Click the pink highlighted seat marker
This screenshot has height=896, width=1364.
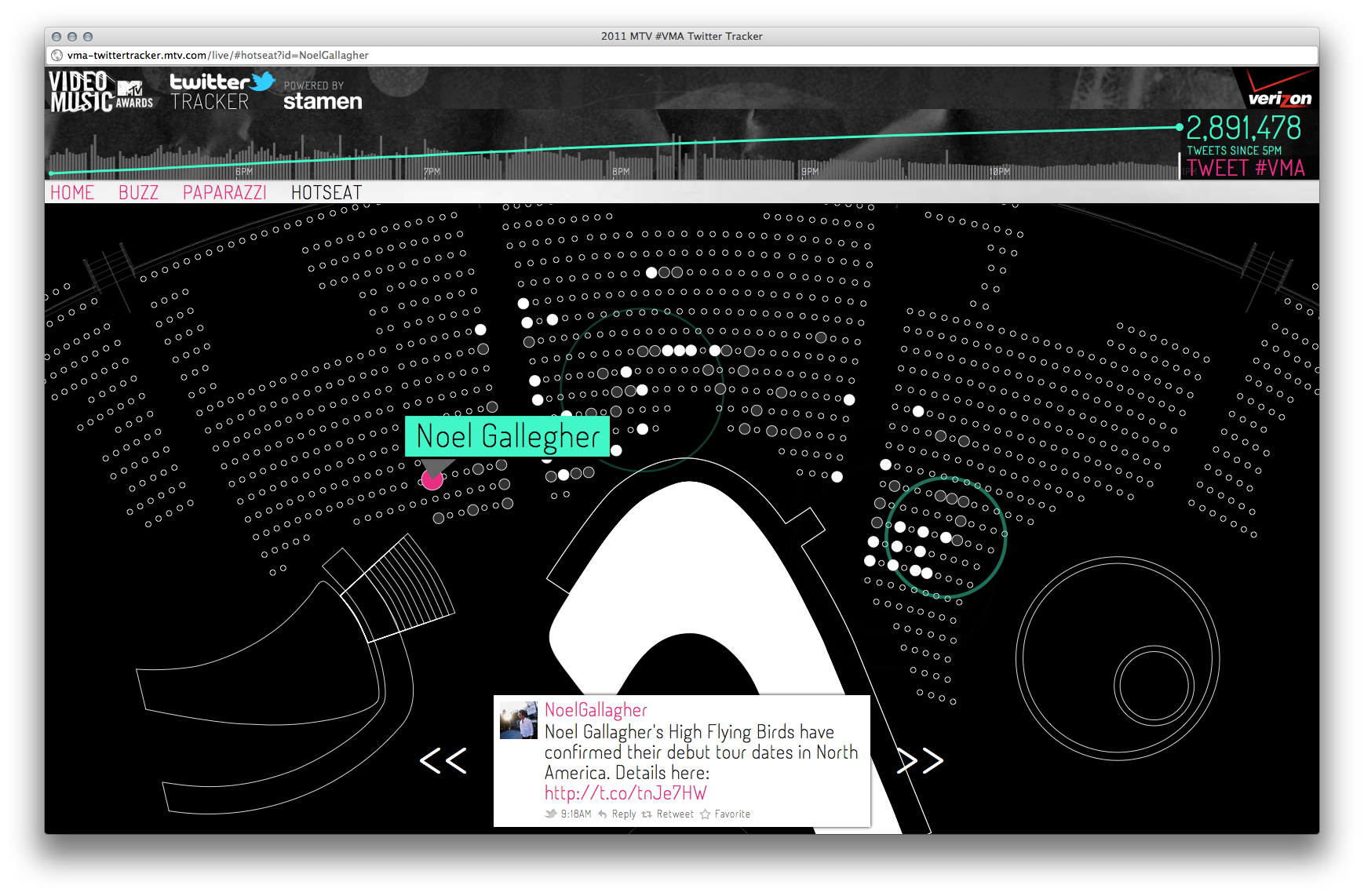(x=432, y=479)
